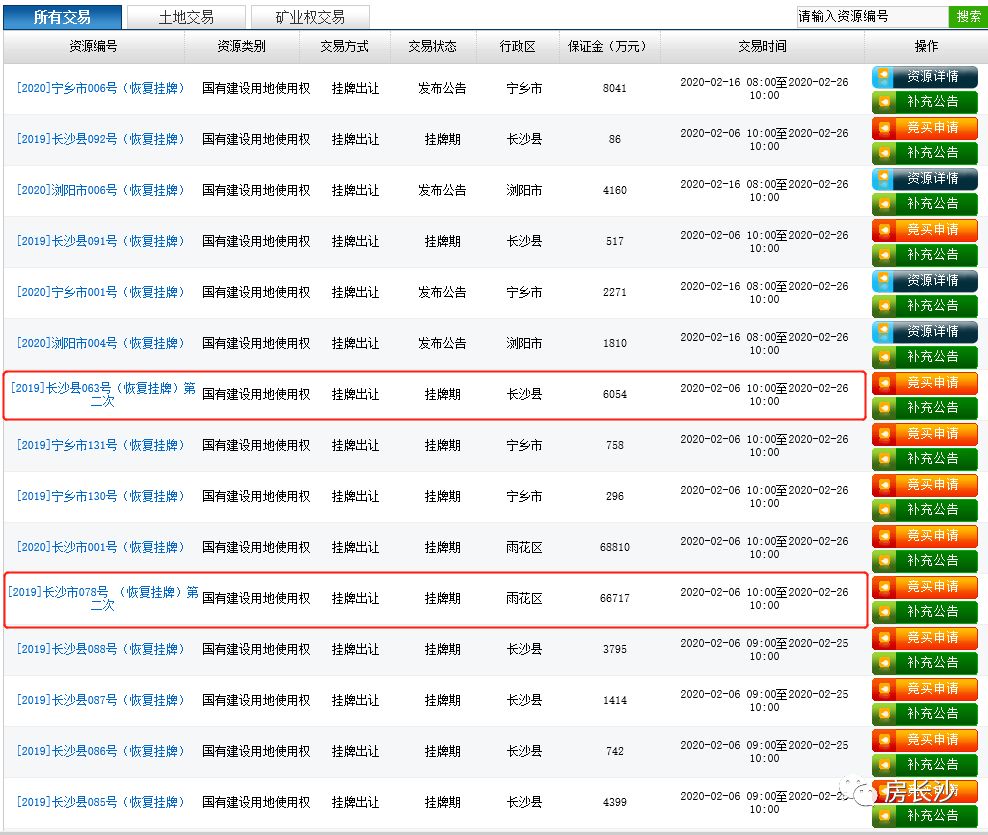Click 补充公告 for 浏阳市004号
This screenshot has width=988, height=835.
[925, 357]
